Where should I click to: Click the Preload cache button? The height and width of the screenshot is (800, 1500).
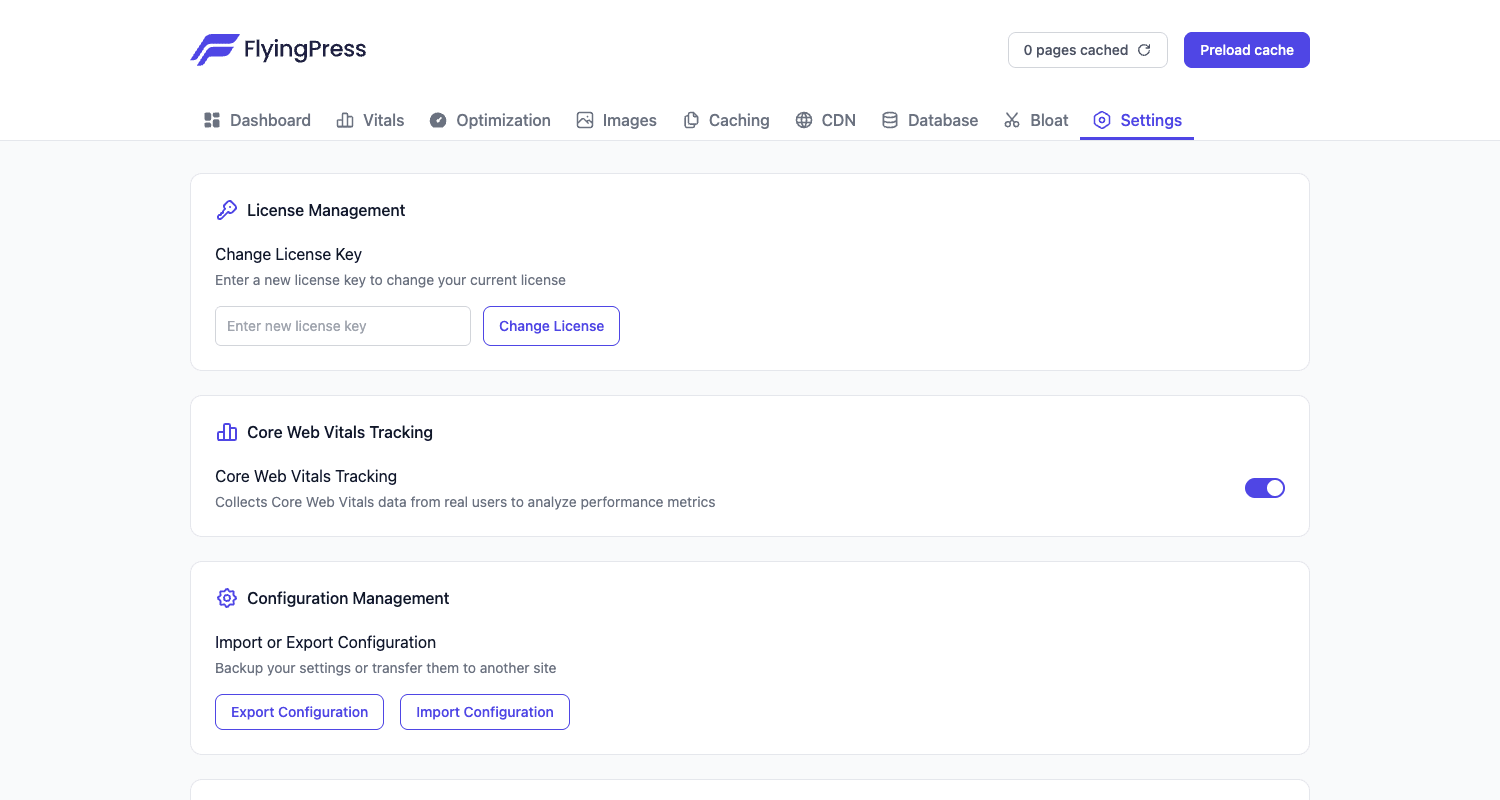(1247, 50)
